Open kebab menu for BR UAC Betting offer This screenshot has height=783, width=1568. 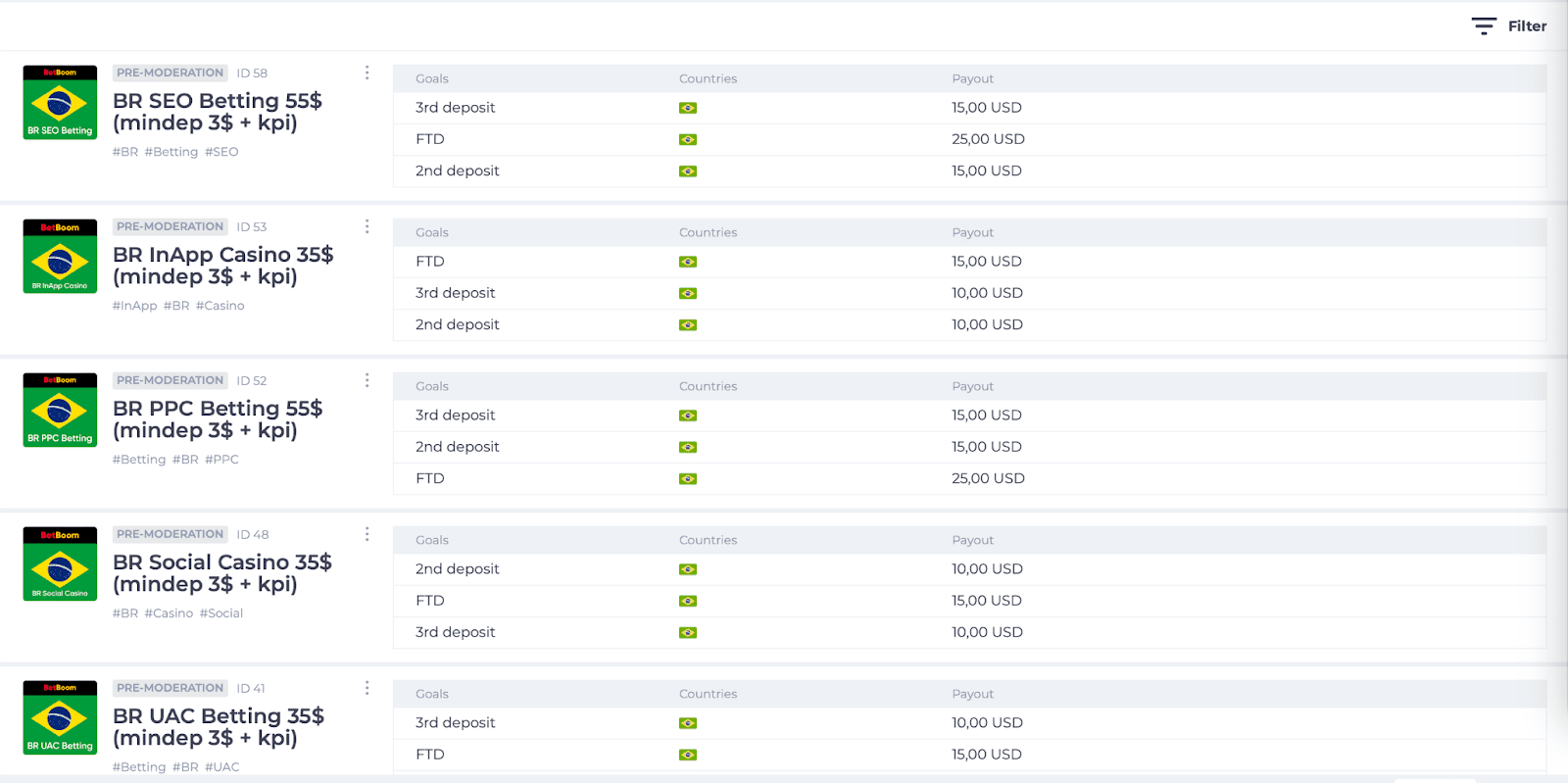click(x=367, y=688)
